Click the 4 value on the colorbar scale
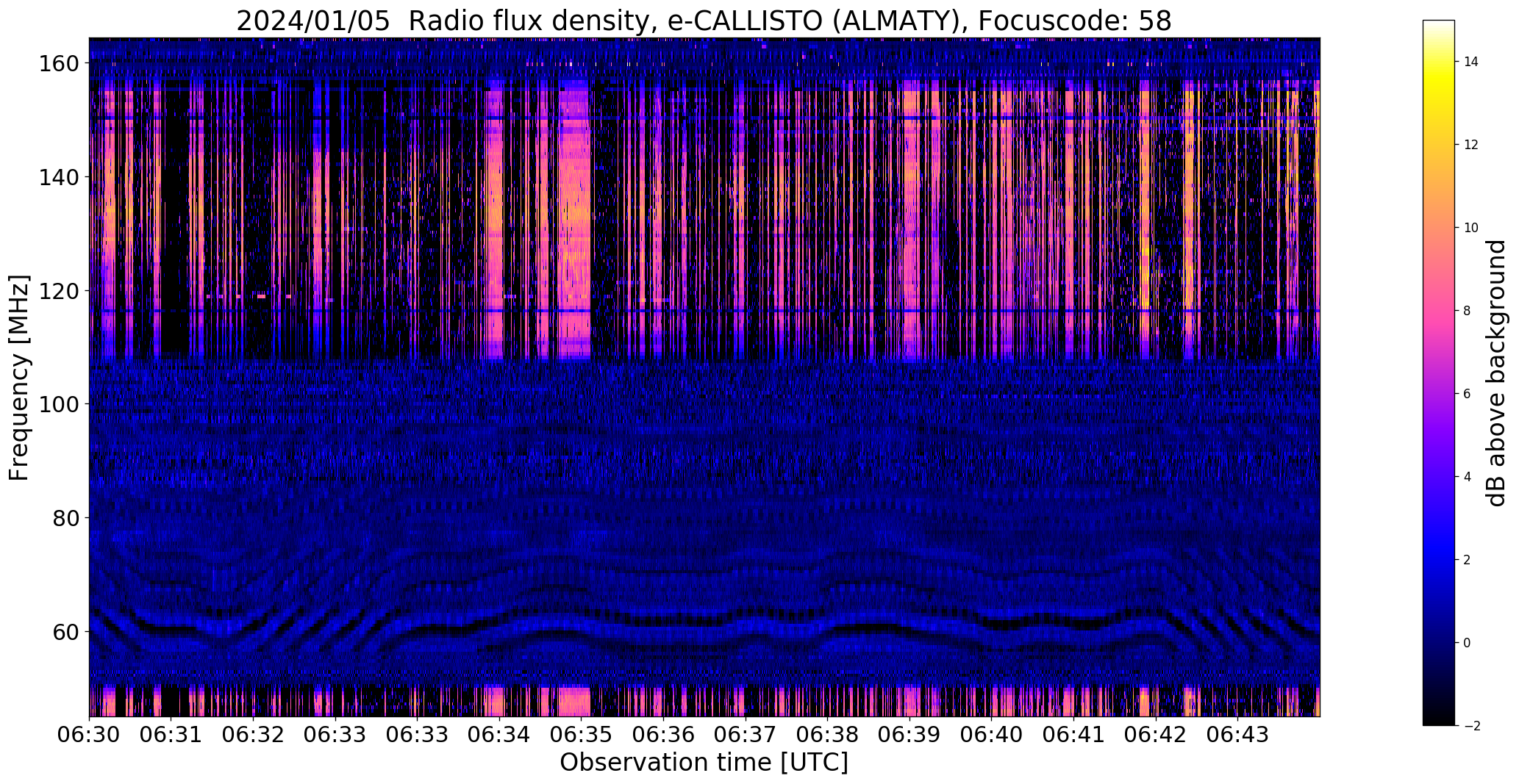Image resolution: width=1519 pixels, height=784 pixels. [1468, 477]
